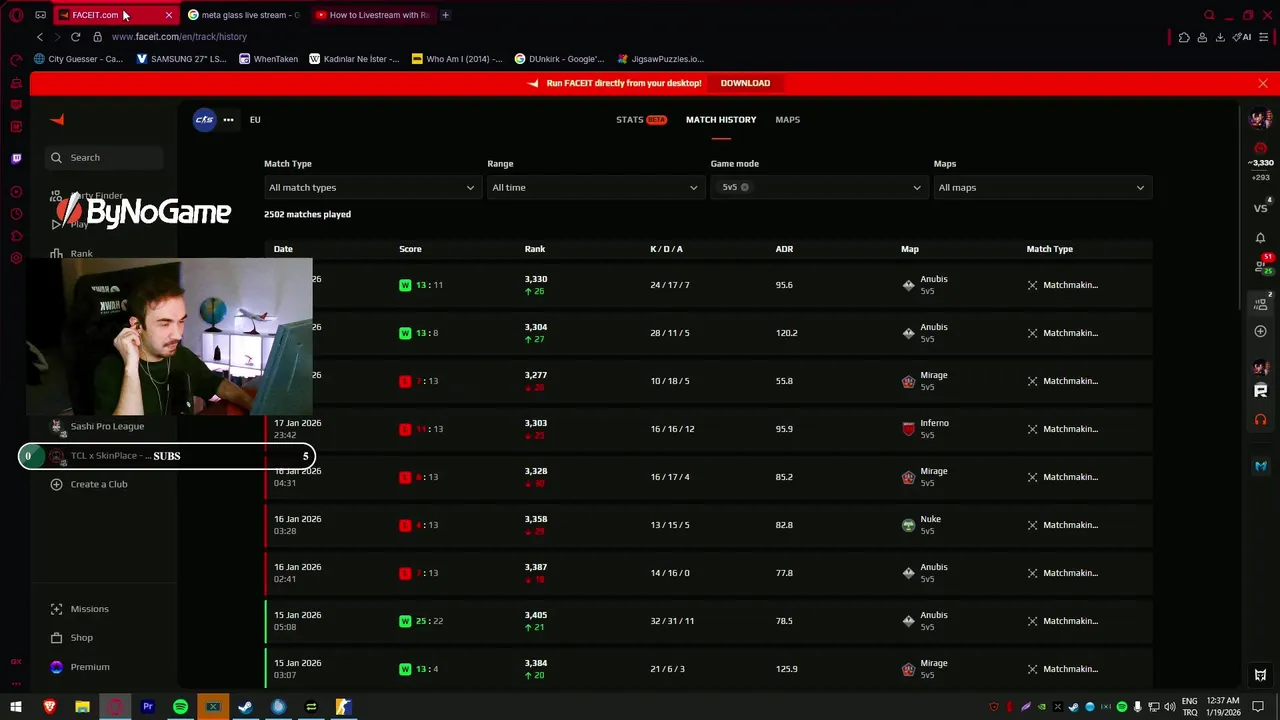Click the plus circle in right sidebar

pyautogui.click(x=1260, y=331)
